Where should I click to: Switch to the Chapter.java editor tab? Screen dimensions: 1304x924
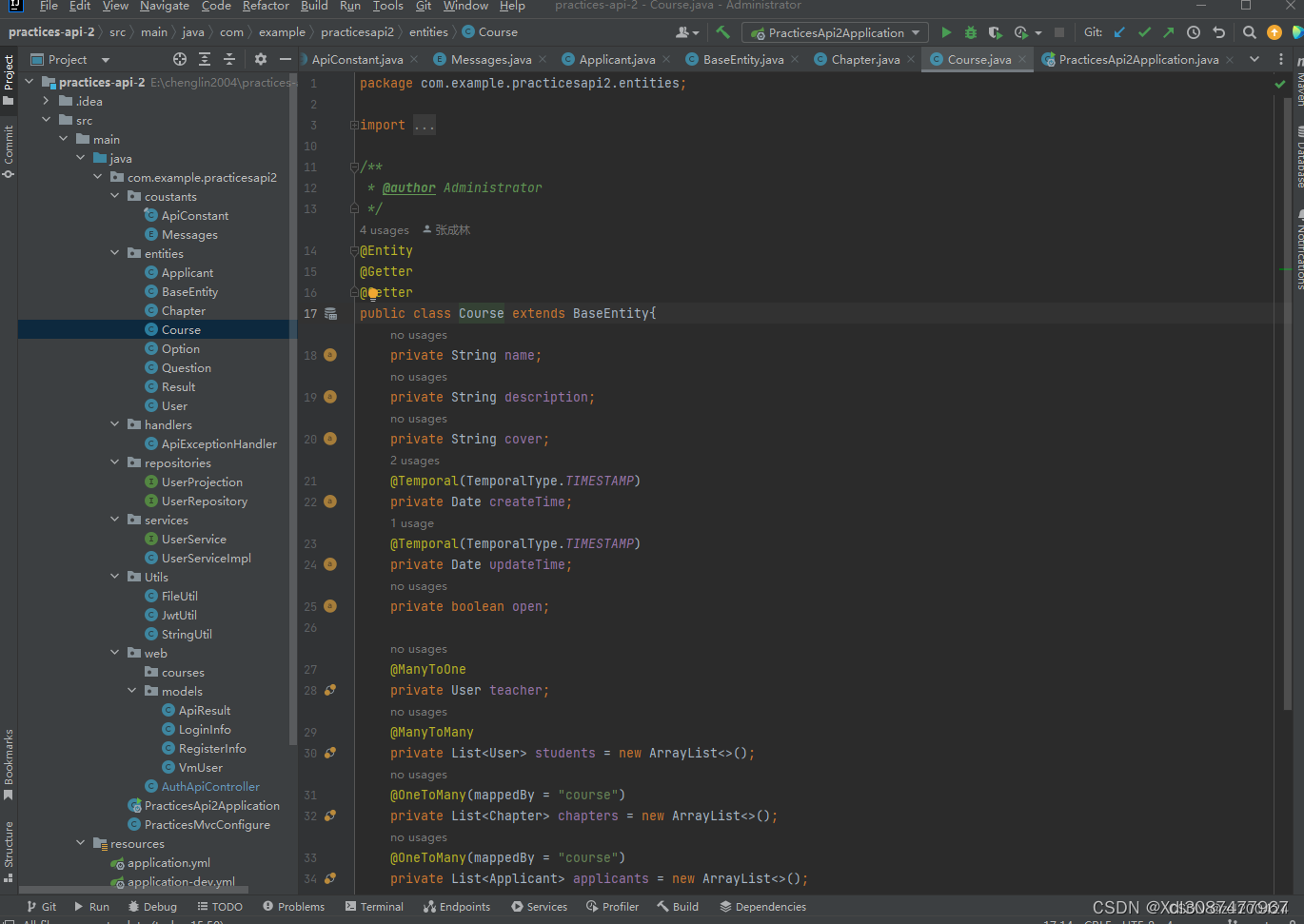tap(865, 59)
